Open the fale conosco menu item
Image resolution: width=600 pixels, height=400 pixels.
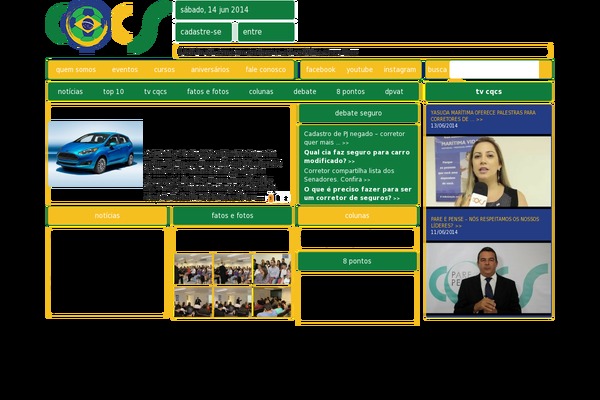pos(266,70)
